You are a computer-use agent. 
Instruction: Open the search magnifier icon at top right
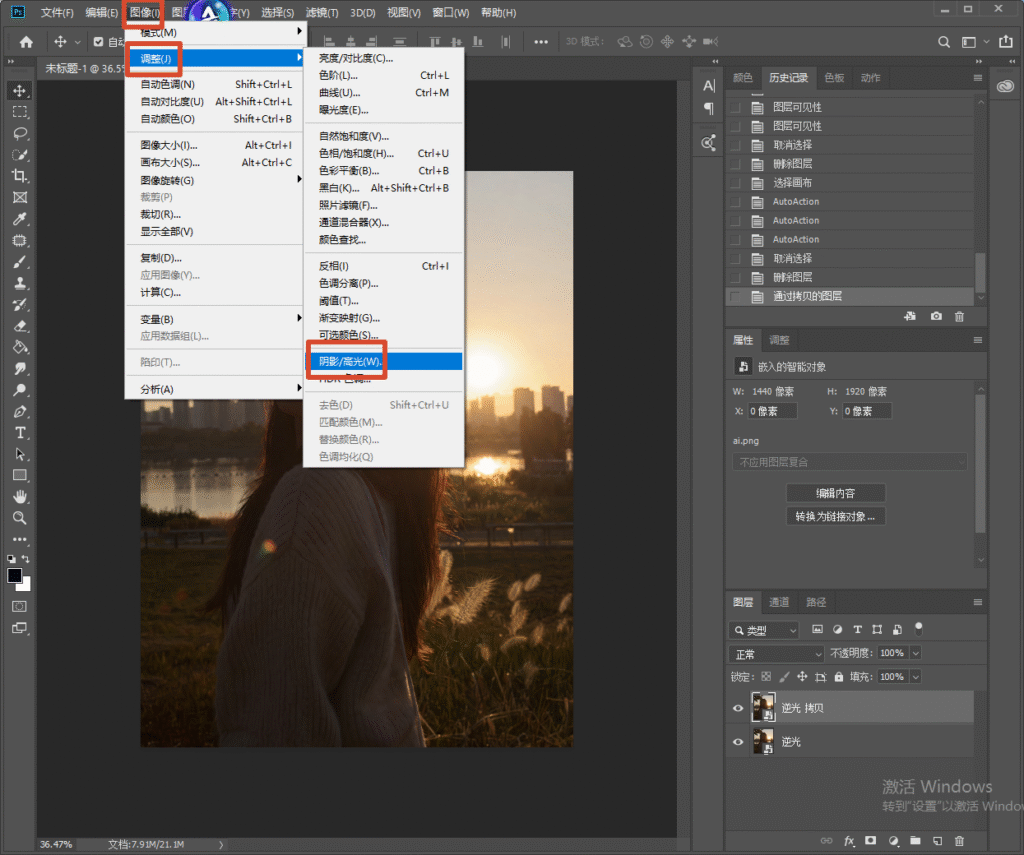pyautogui.click(x=944, y=42)
